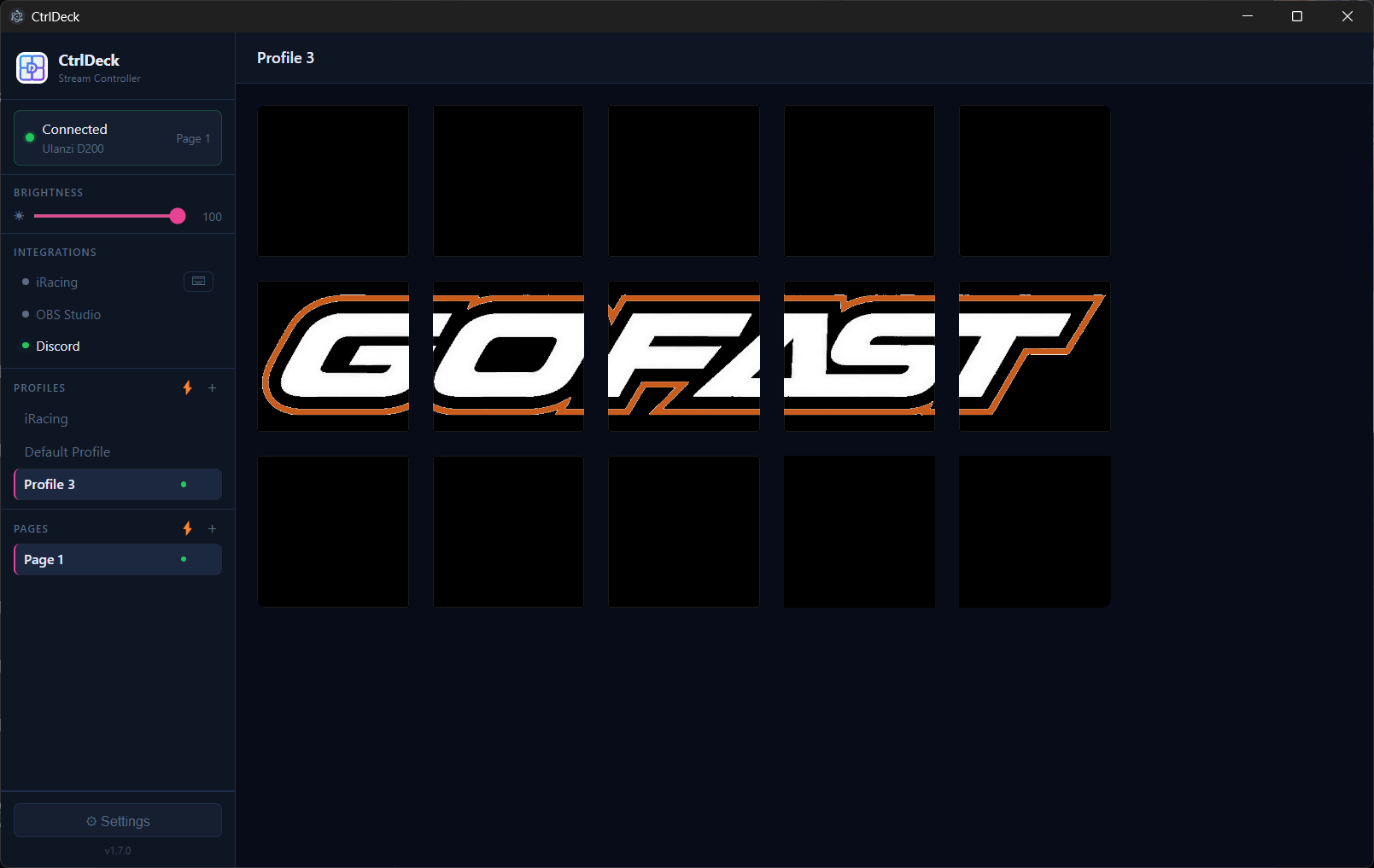
Task: Click the deck key showing letter T
Action: tap(1035, 356)
